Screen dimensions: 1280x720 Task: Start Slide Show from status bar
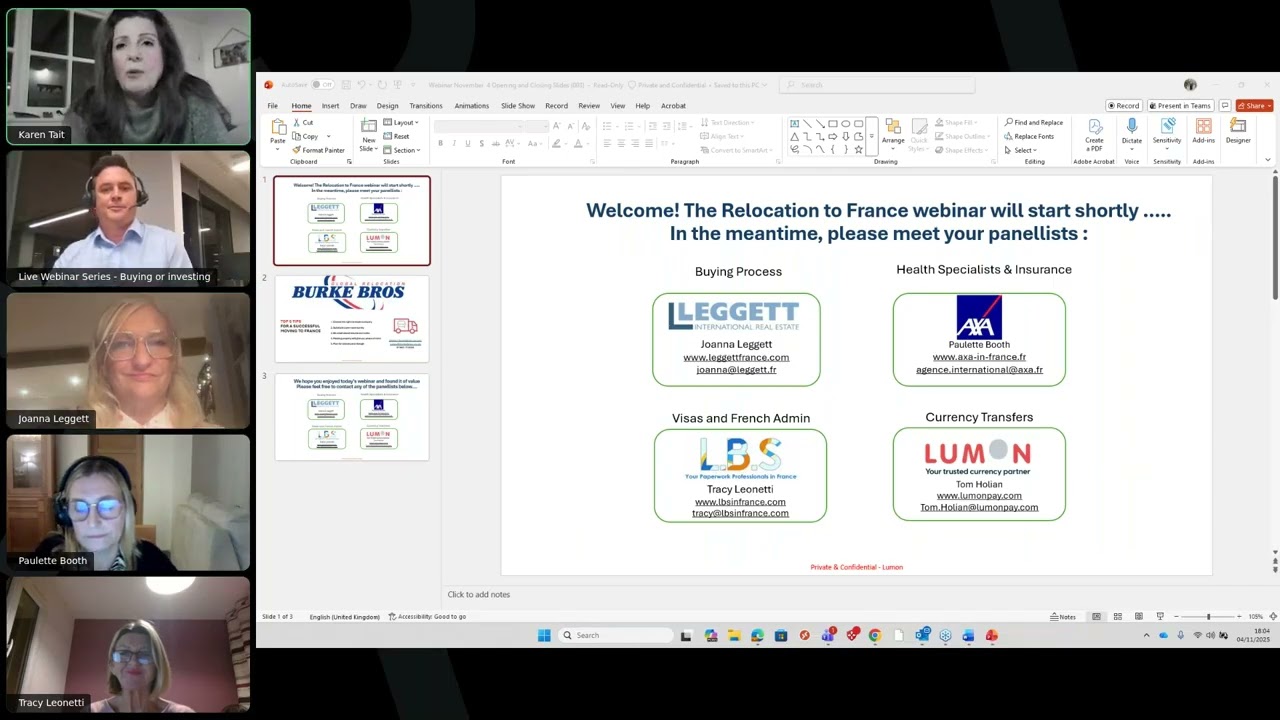pos(1160,617)
